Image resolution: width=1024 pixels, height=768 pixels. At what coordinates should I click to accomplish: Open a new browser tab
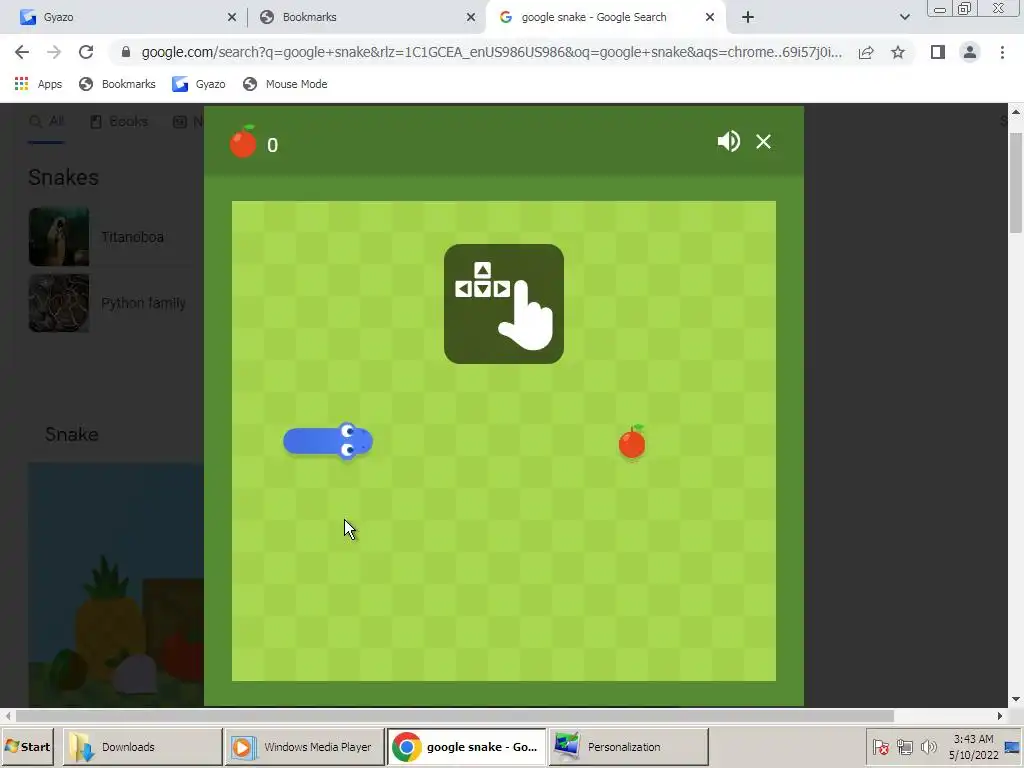pyautogui.click(x=748, y=18)
